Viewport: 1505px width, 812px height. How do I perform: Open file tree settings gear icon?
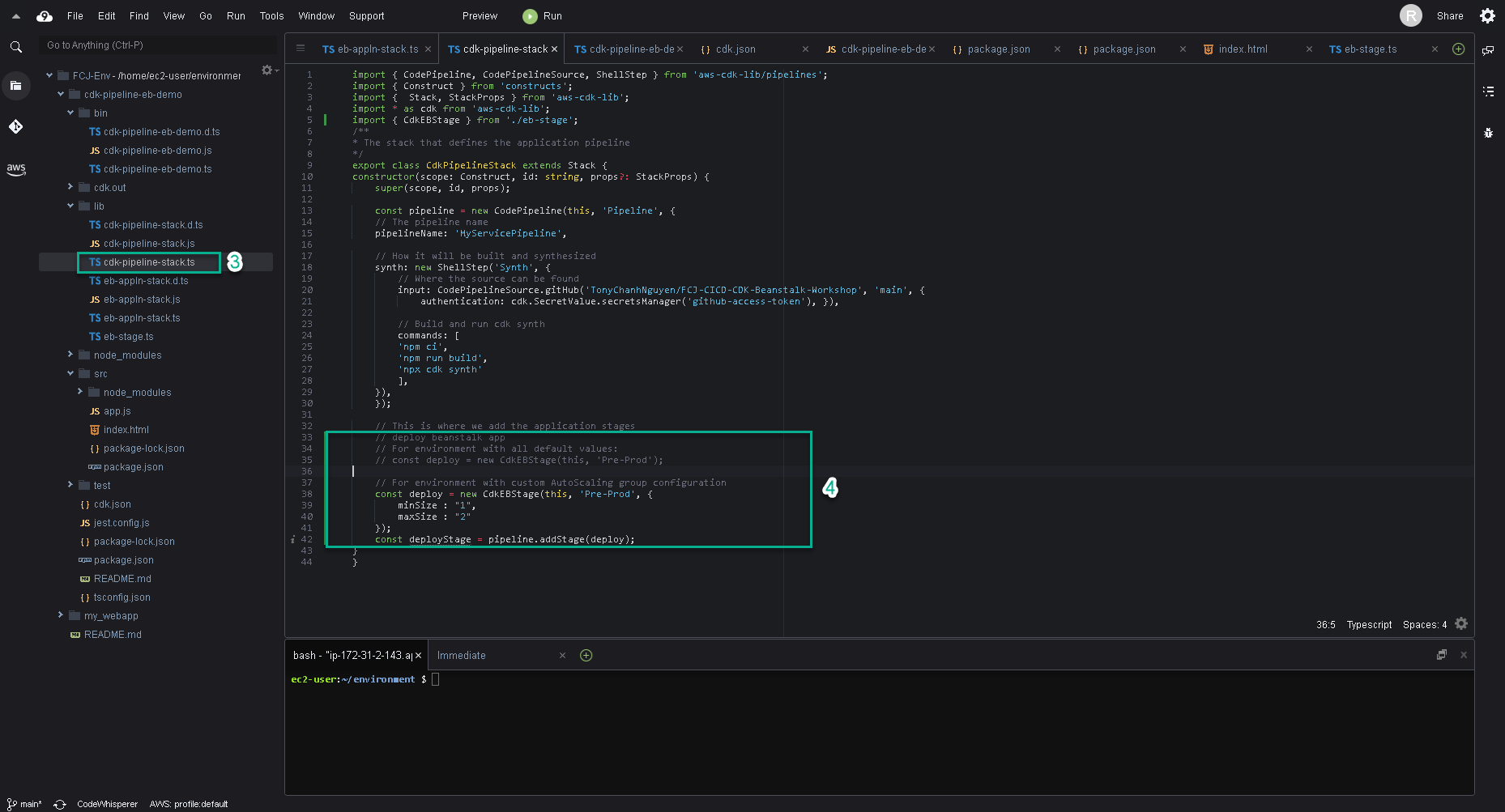click(266, 70)
